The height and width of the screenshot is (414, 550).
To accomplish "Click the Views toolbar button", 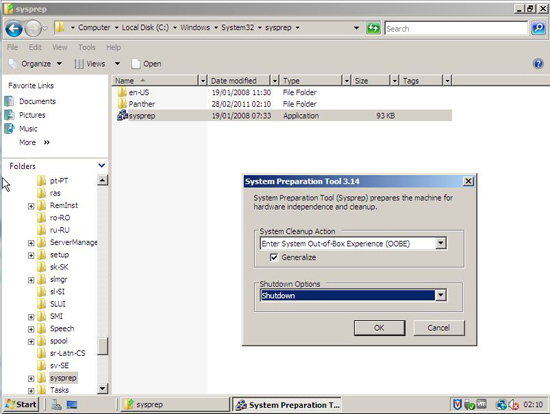I will click(90, 64).
